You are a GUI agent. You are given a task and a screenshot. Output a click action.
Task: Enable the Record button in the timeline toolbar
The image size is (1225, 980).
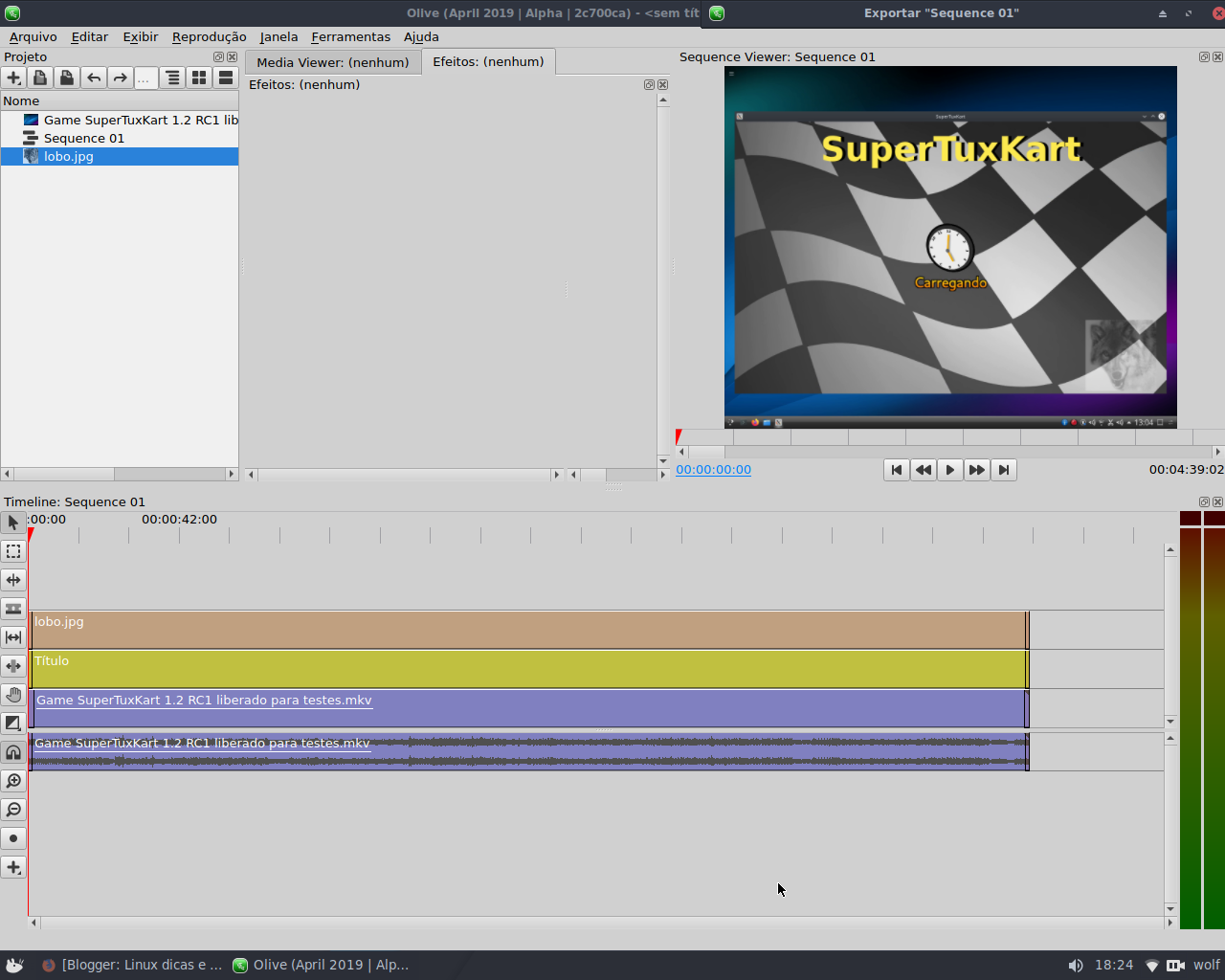(13, 837)
